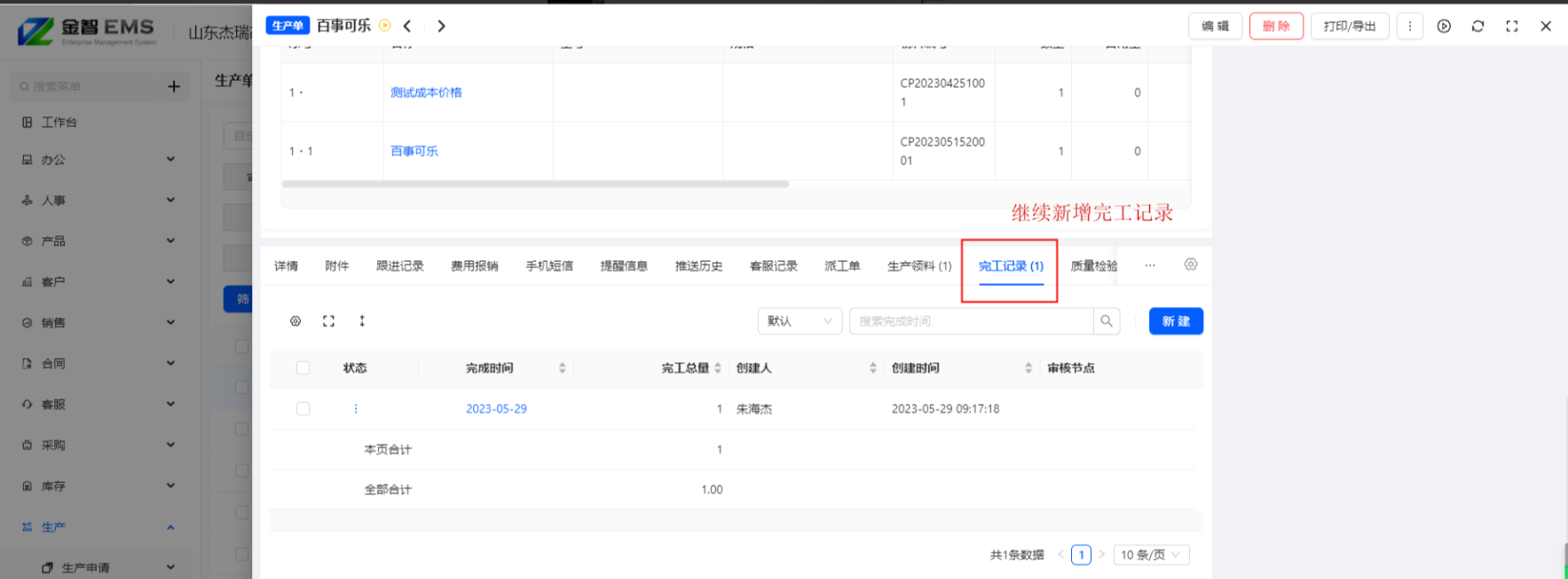The image size is (1568, 579).
Task: Click 新建 to add completion record
Action: [1176, 321]
